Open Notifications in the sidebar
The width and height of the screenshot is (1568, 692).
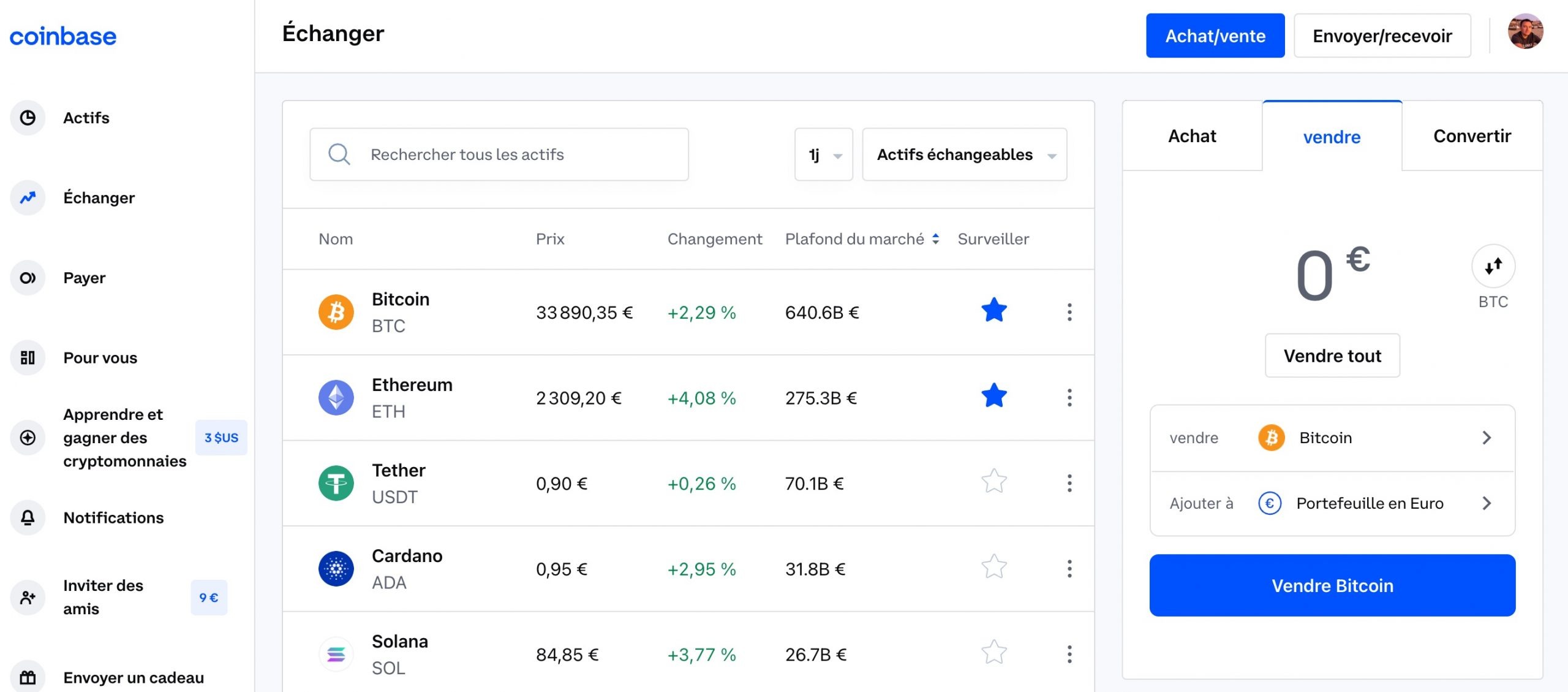coord(114,518)
